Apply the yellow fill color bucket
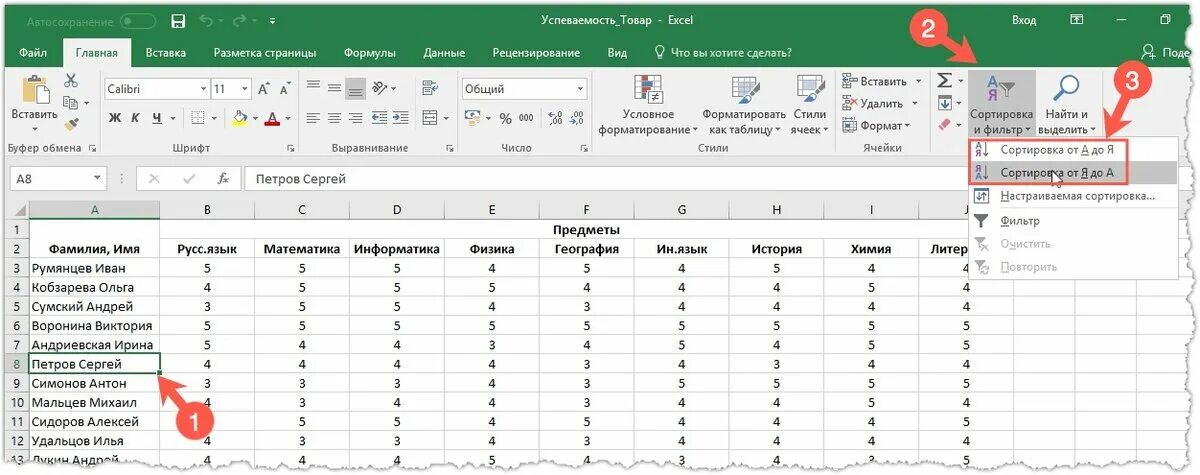The height and width of the screenshot is (475, 1200). tap(239, 118)
